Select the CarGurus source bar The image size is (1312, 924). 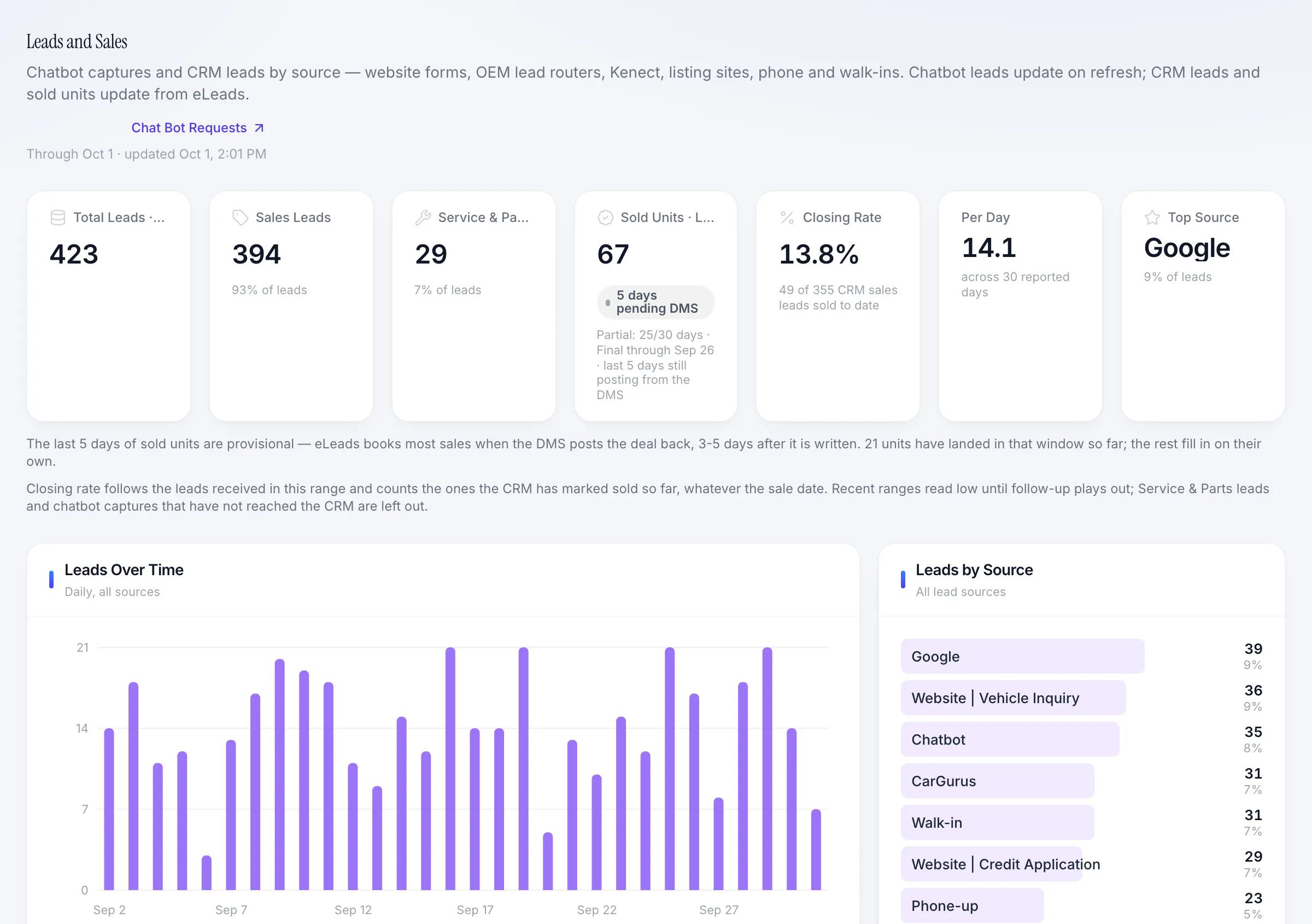[997, 781]
